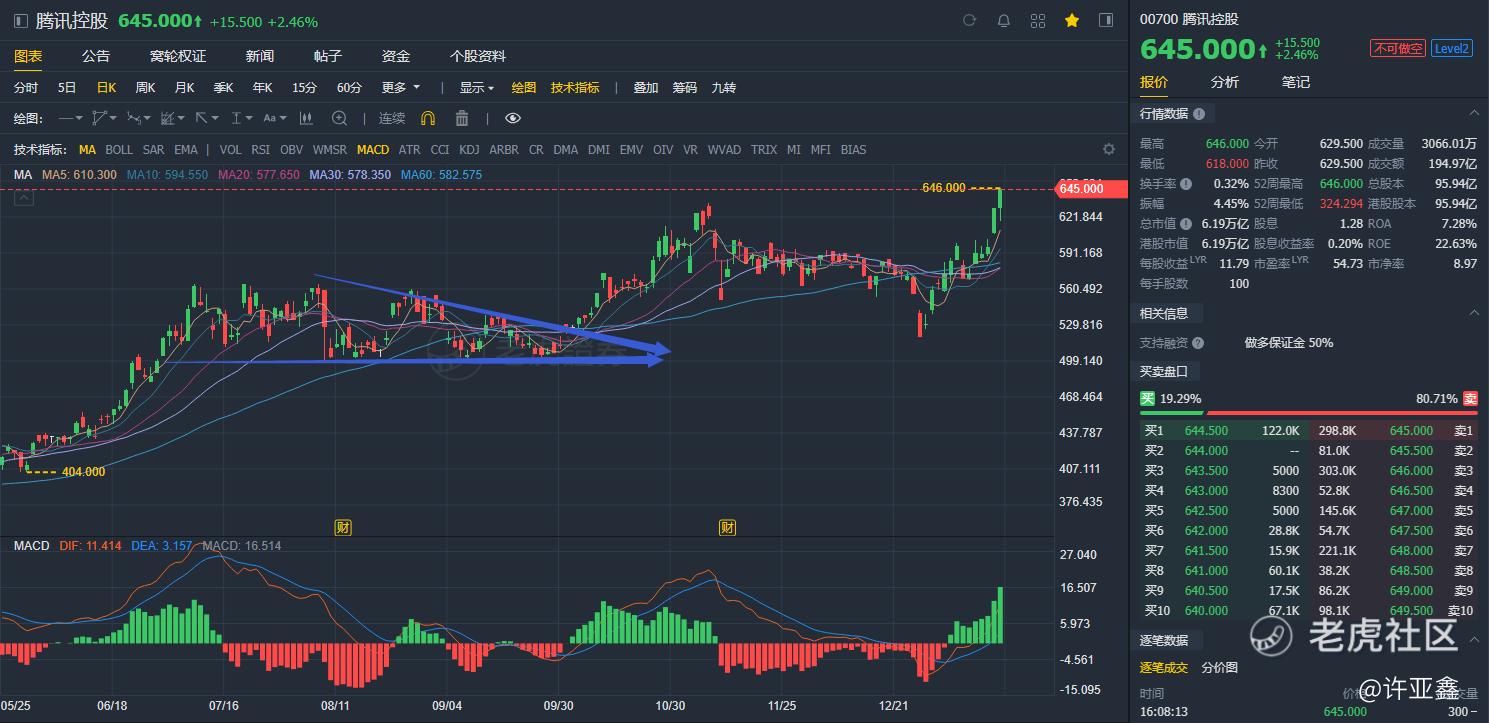Open 笔记 tab in right panel
Screen dimensions: 1489x723
click(1296, 82)
